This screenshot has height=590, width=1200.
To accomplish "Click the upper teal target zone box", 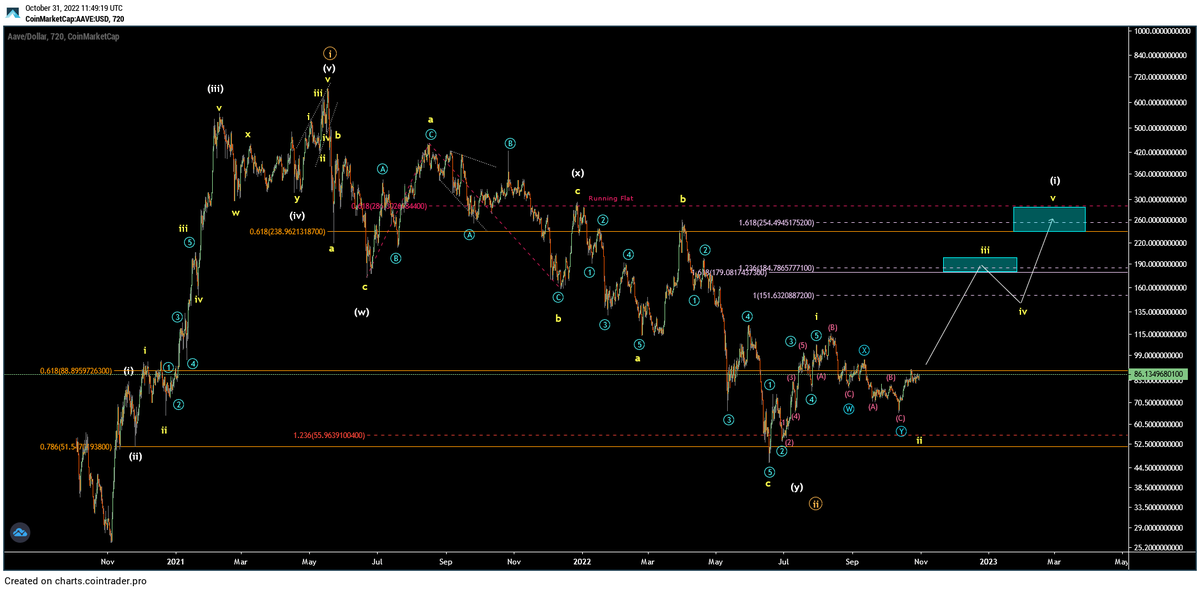I will point(1049,219).
